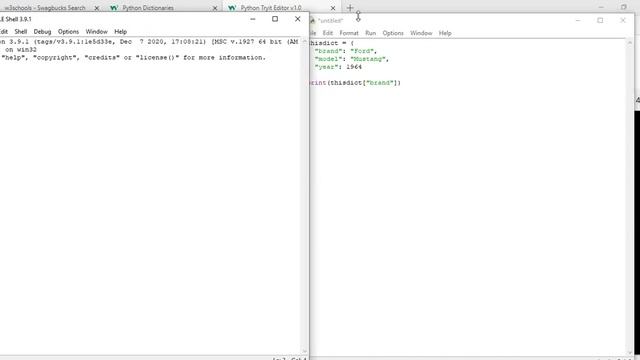Click the help copyright credits info line

pyautogui.click(x=133, y=58)
